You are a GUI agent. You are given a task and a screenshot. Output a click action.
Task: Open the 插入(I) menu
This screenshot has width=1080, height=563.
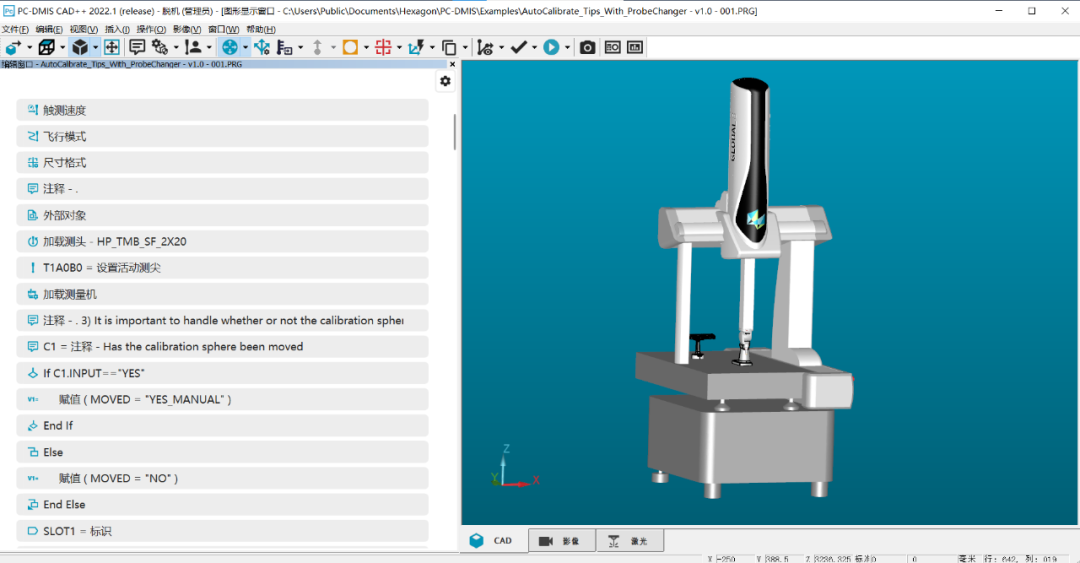(x=117, y=30)
